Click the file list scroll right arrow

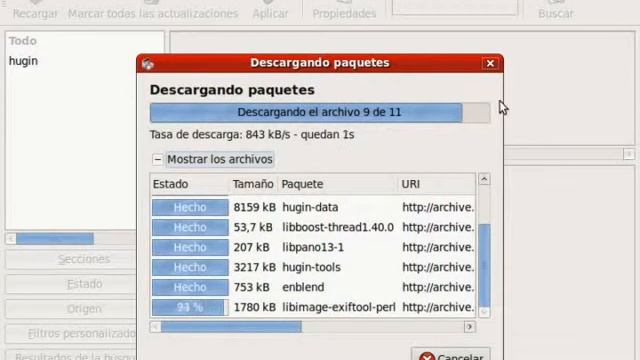tap(469, 327)
